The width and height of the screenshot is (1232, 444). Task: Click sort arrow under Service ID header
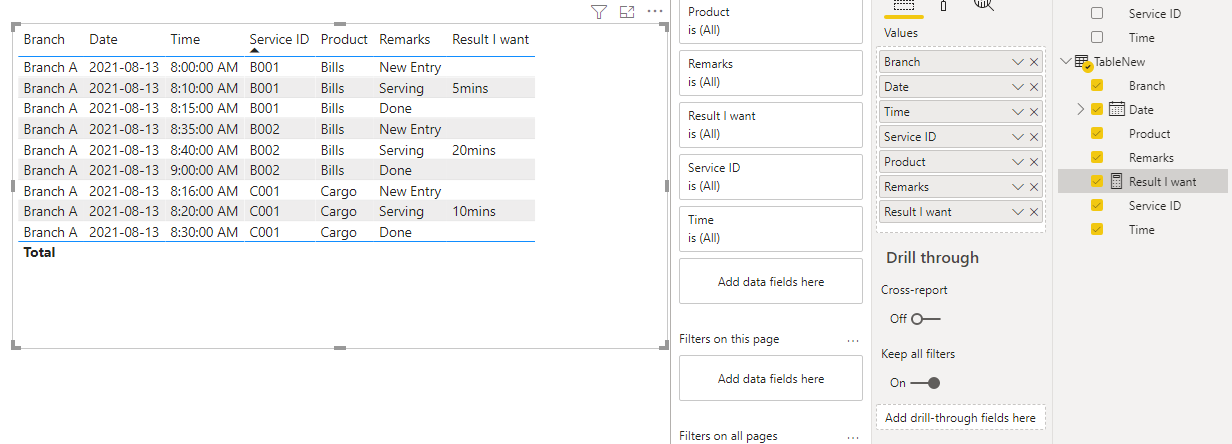254,50
